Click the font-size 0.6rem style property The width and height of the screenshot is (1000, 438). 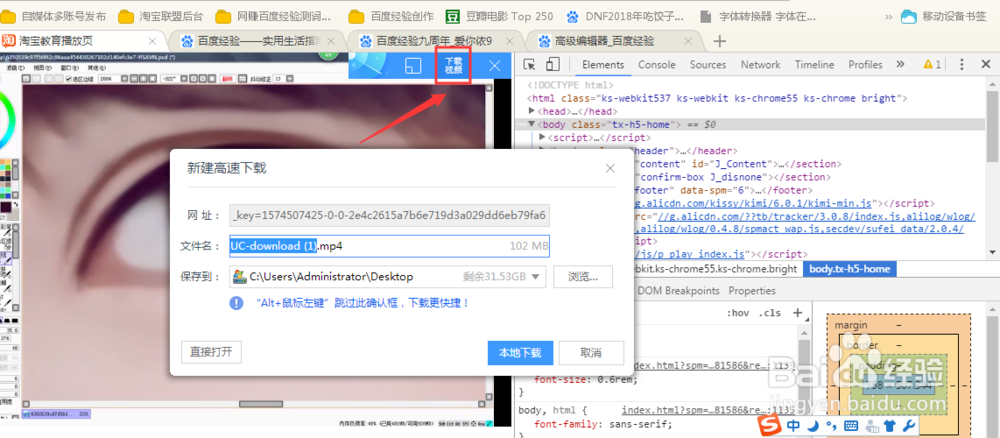(585, 379)
